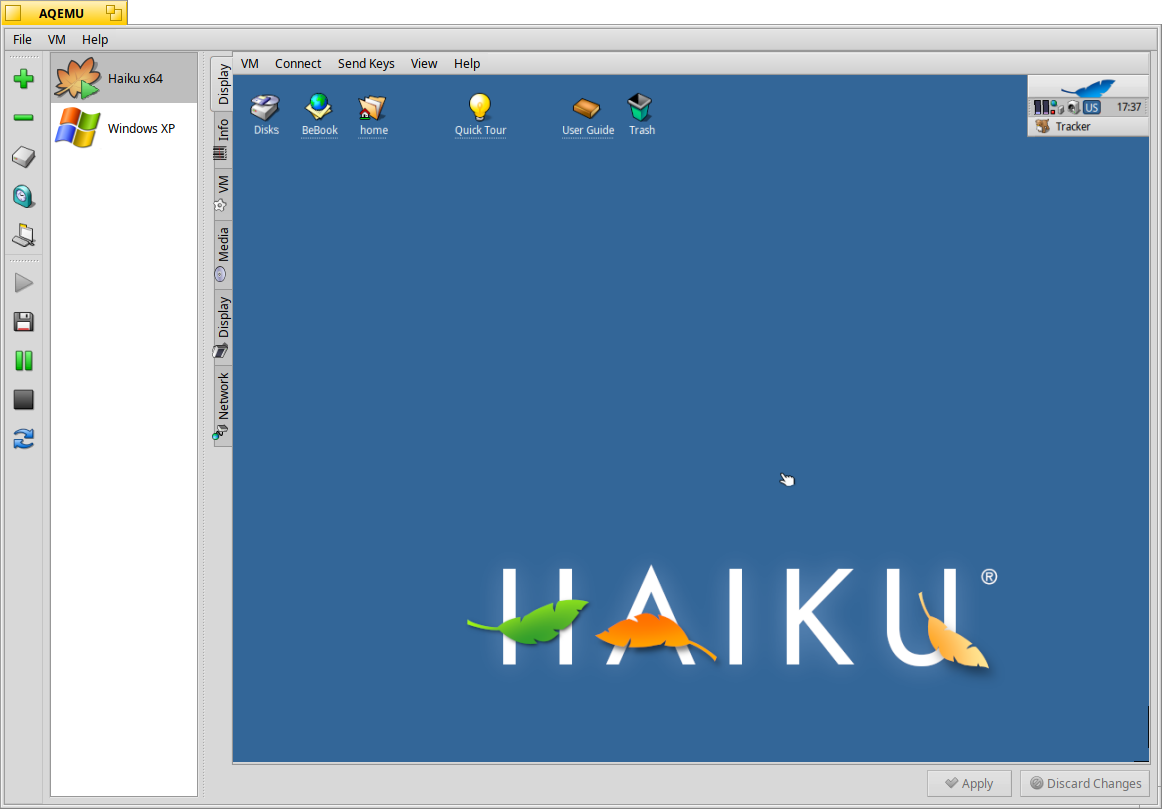Click the floppy disk save-VM-state icon
The width and height of the screenshot is (1162, 809).
(24, 322)
